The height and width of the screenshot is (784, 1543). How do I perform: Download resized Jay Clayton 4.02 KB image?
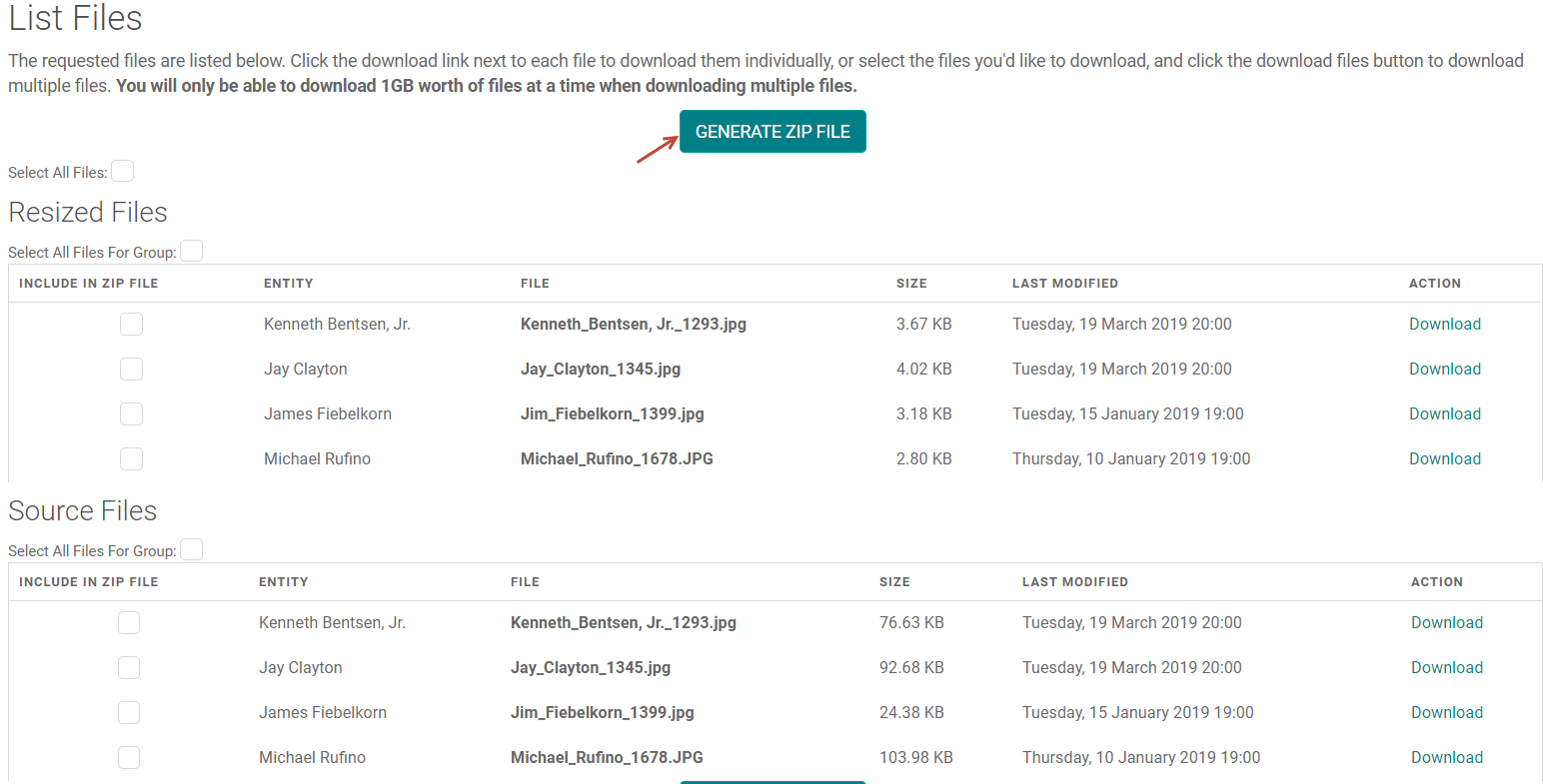pyautogui.click(x=1444, y=370)
